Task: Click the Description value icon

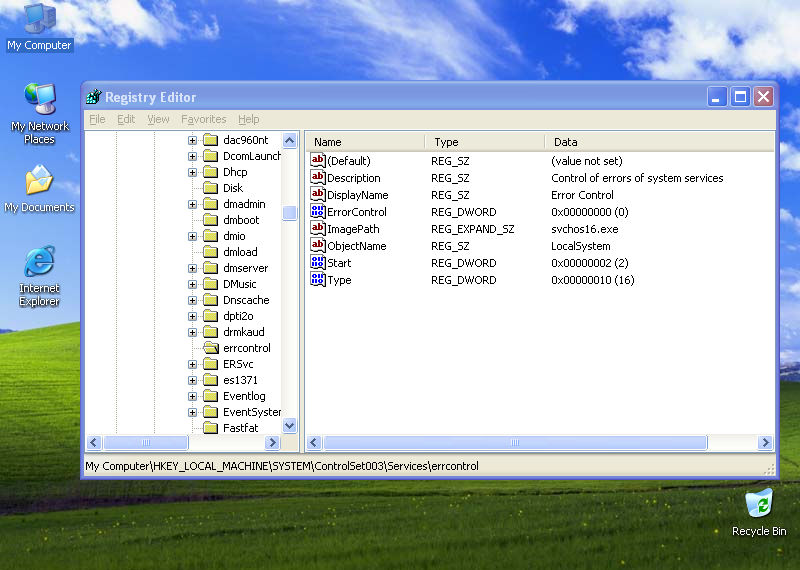Action: click(318, 178)
